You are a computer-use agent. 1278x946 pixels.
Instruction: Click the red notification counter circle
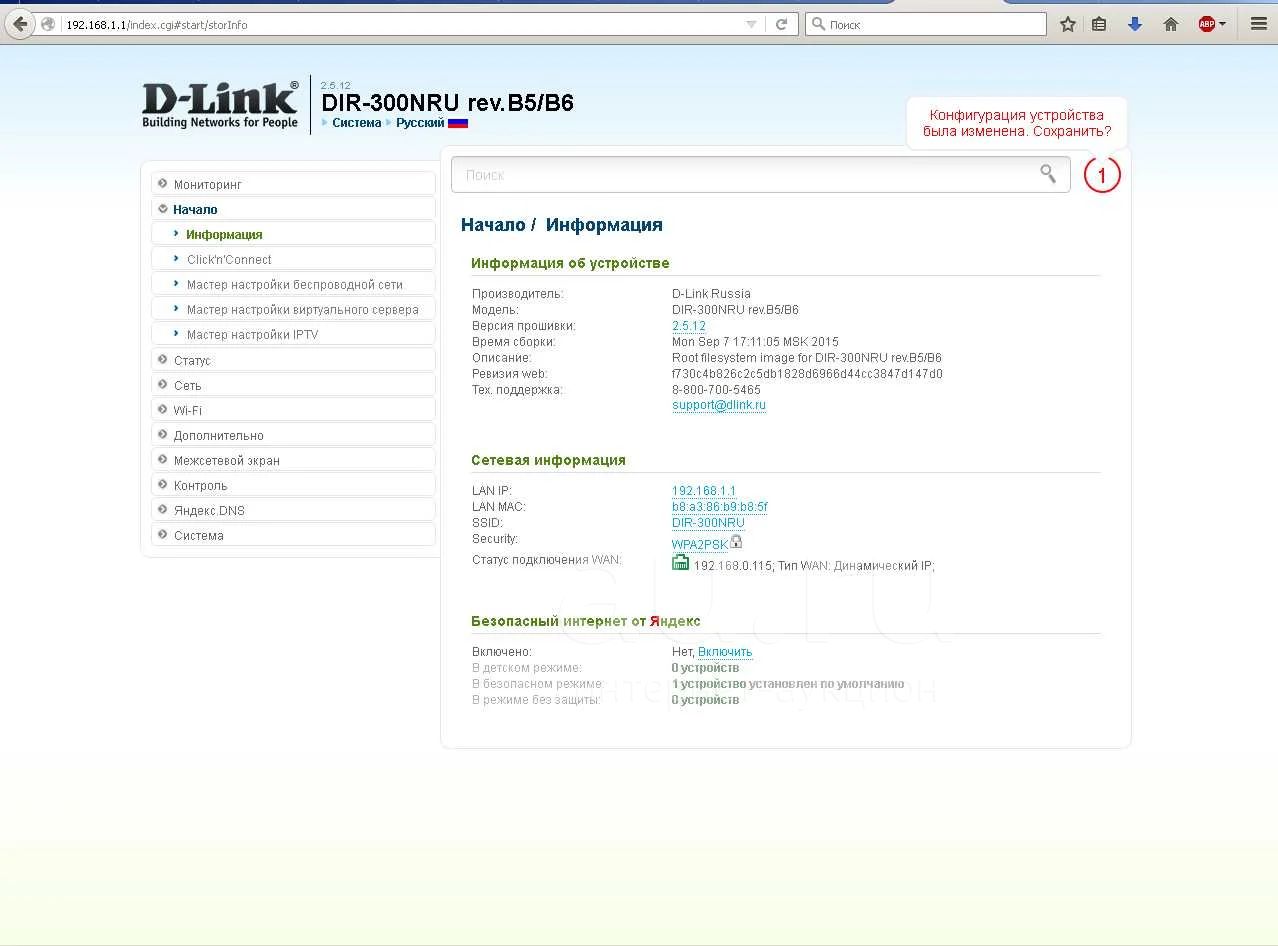pyautogui.click(x=1102, y=175)
